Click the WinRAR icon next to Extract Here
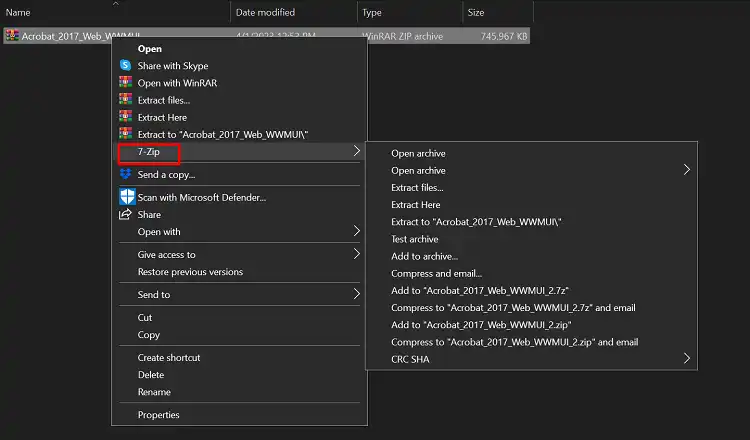The height and width of the screenshot is (440, 750). click(x=125, y=117)
